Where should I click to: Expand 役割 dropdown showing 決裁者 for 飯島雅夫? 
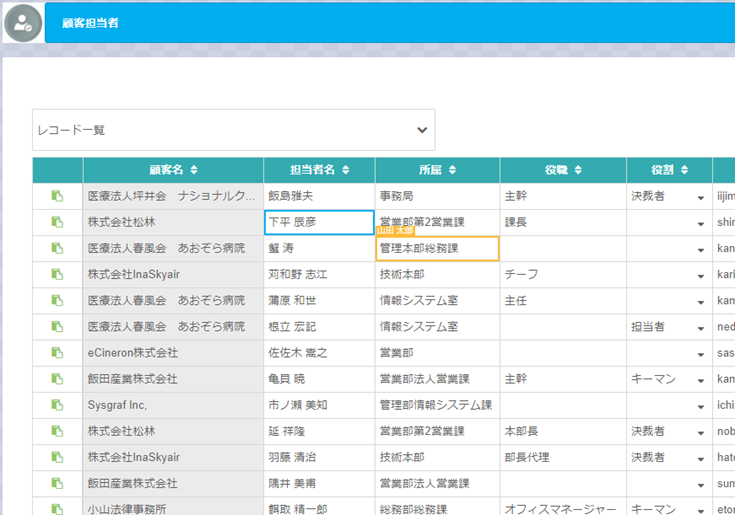(700, 197)
